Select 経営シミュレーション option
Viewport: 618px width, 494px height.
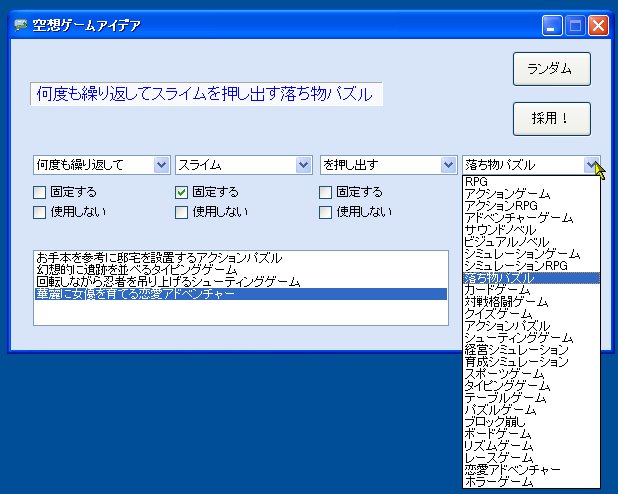click(531, 350)
